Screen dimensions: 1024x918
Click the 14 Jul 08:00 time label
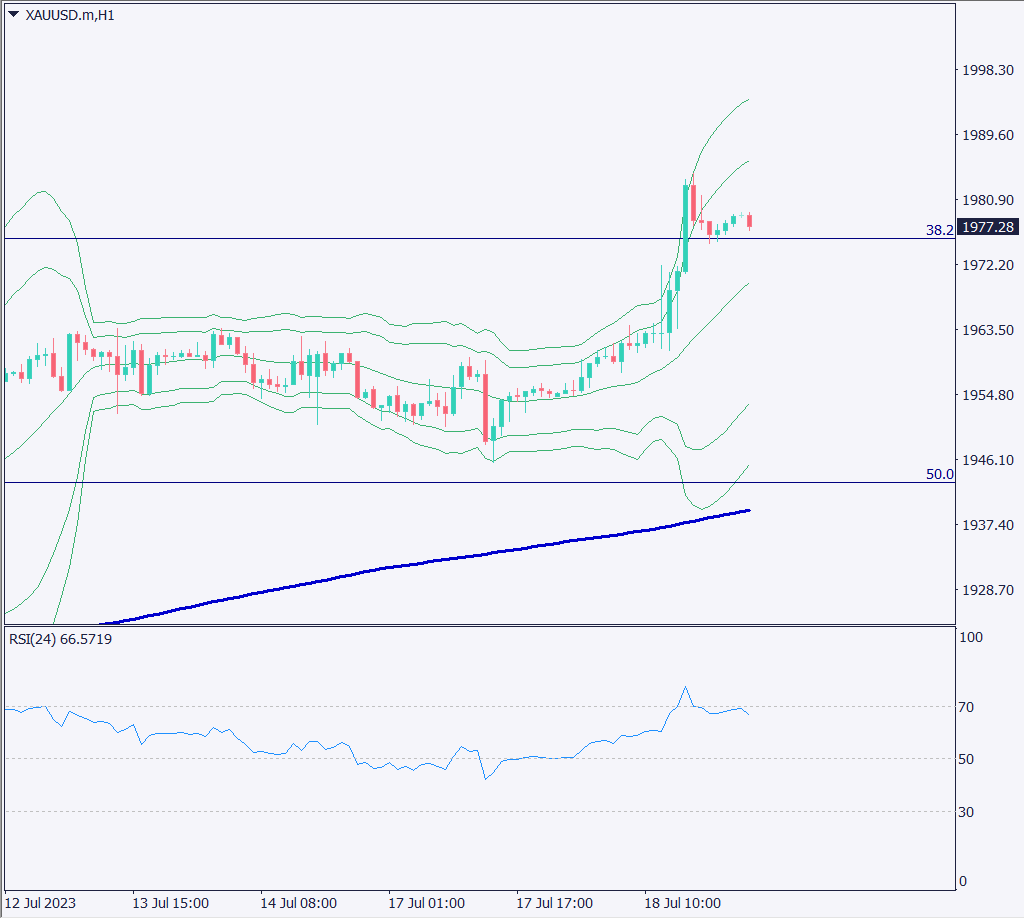(298, 903)
